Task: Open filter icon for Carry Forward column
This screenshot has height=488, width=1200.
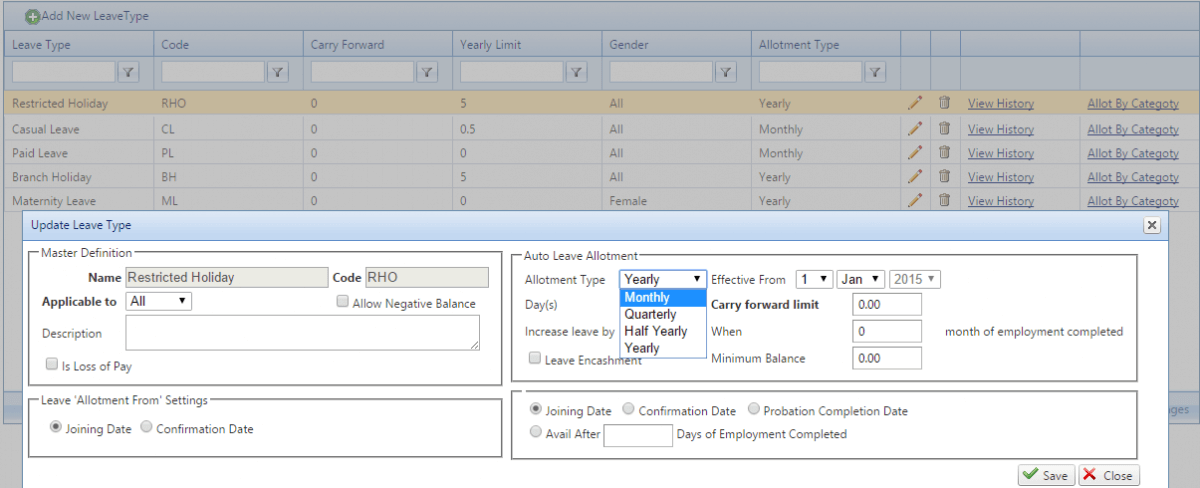Action: pyautogui.click(x=427, y=72)
